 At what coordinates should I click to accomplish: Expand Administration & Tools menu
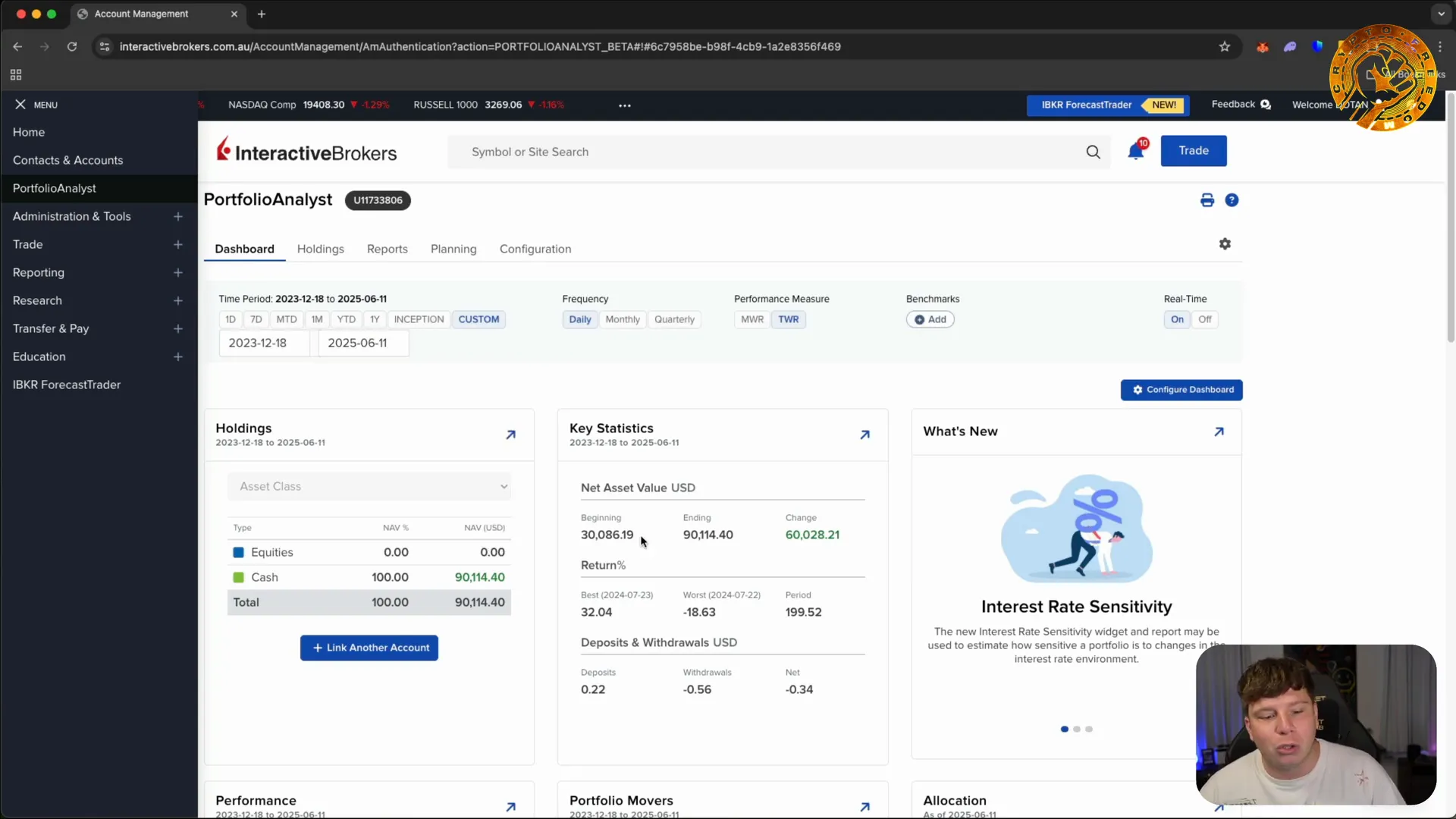coord(177,217)
